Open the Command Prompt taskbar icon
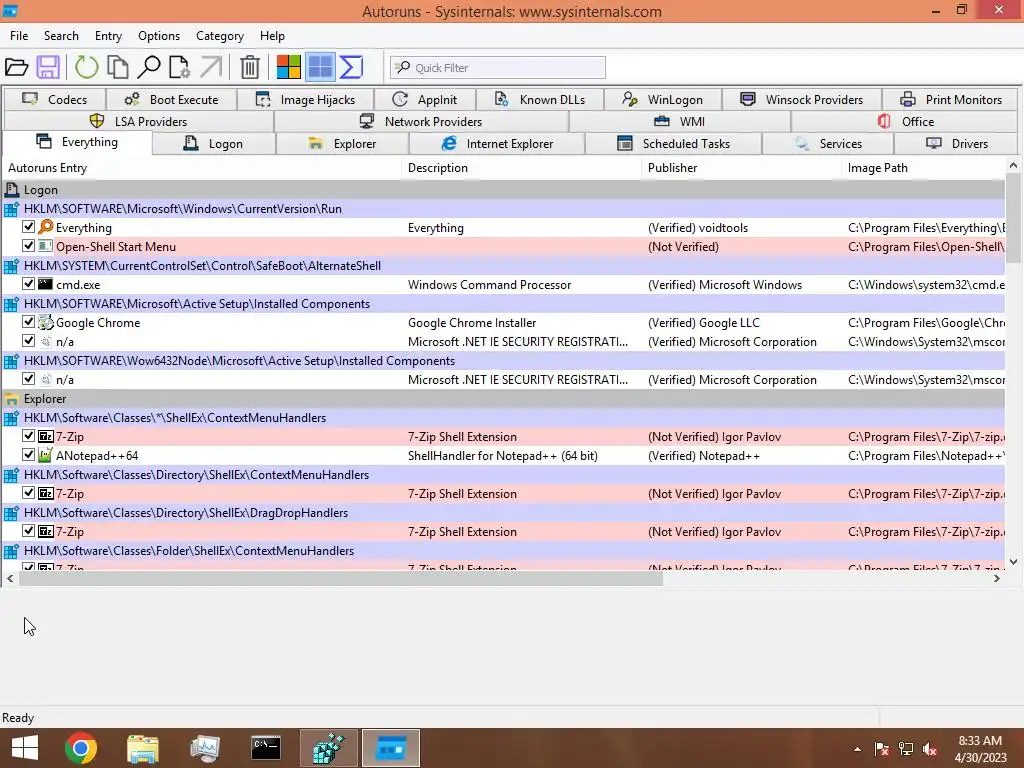 click(x=266, y=748)
